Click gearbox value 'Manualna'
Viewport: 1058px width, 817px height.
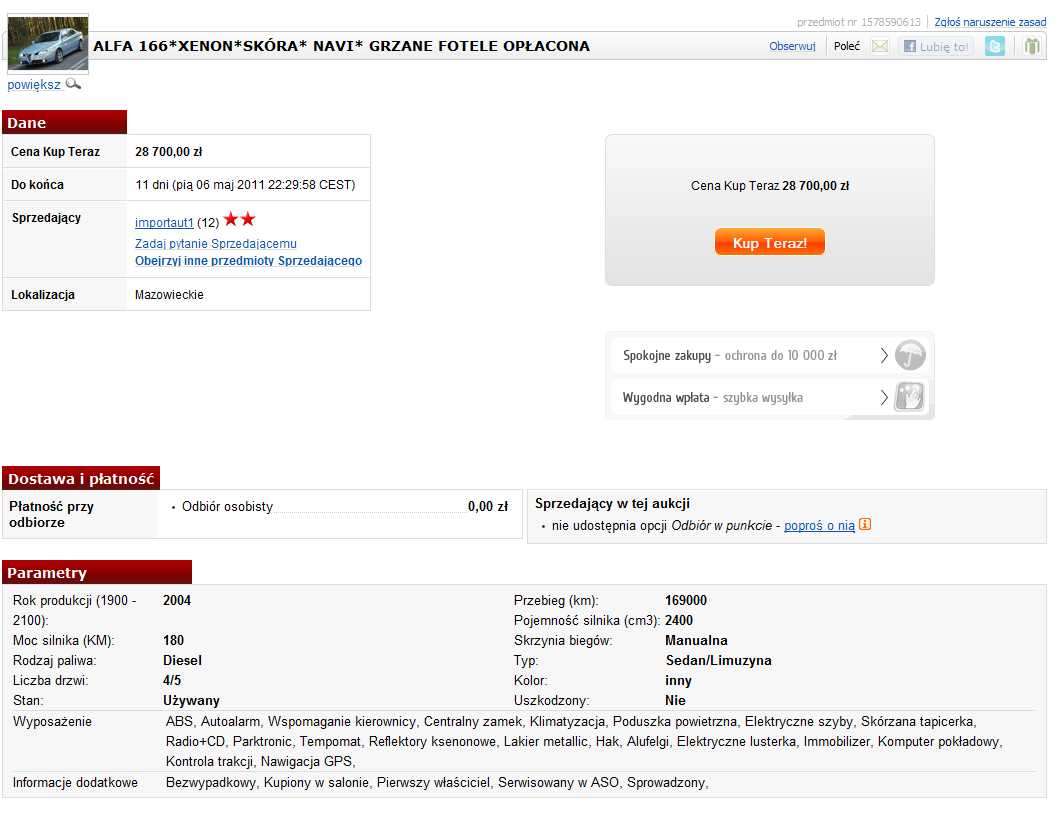(696, 640)
